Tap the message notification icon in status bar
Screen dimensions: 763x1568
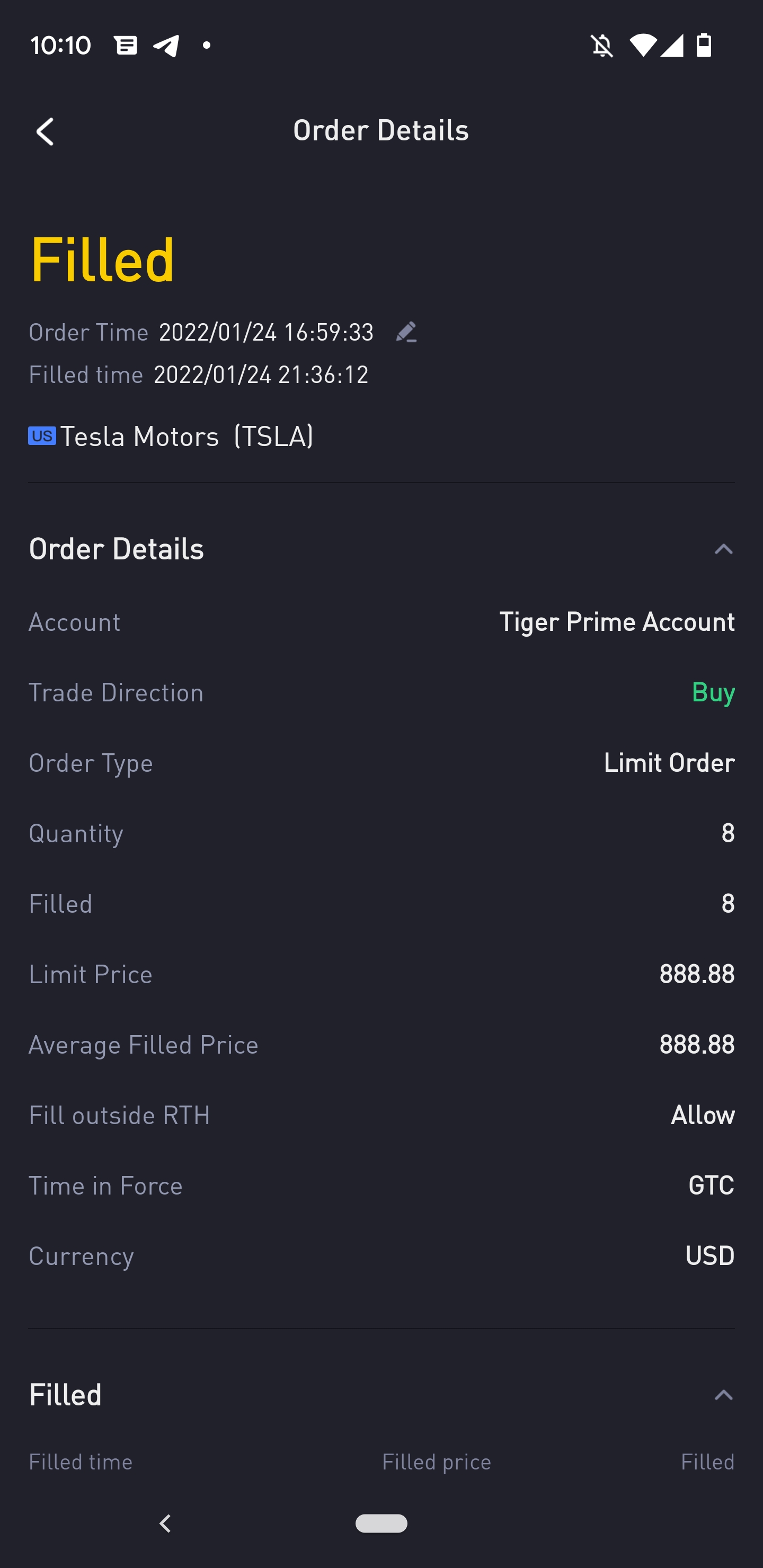(x=126, y=45)
